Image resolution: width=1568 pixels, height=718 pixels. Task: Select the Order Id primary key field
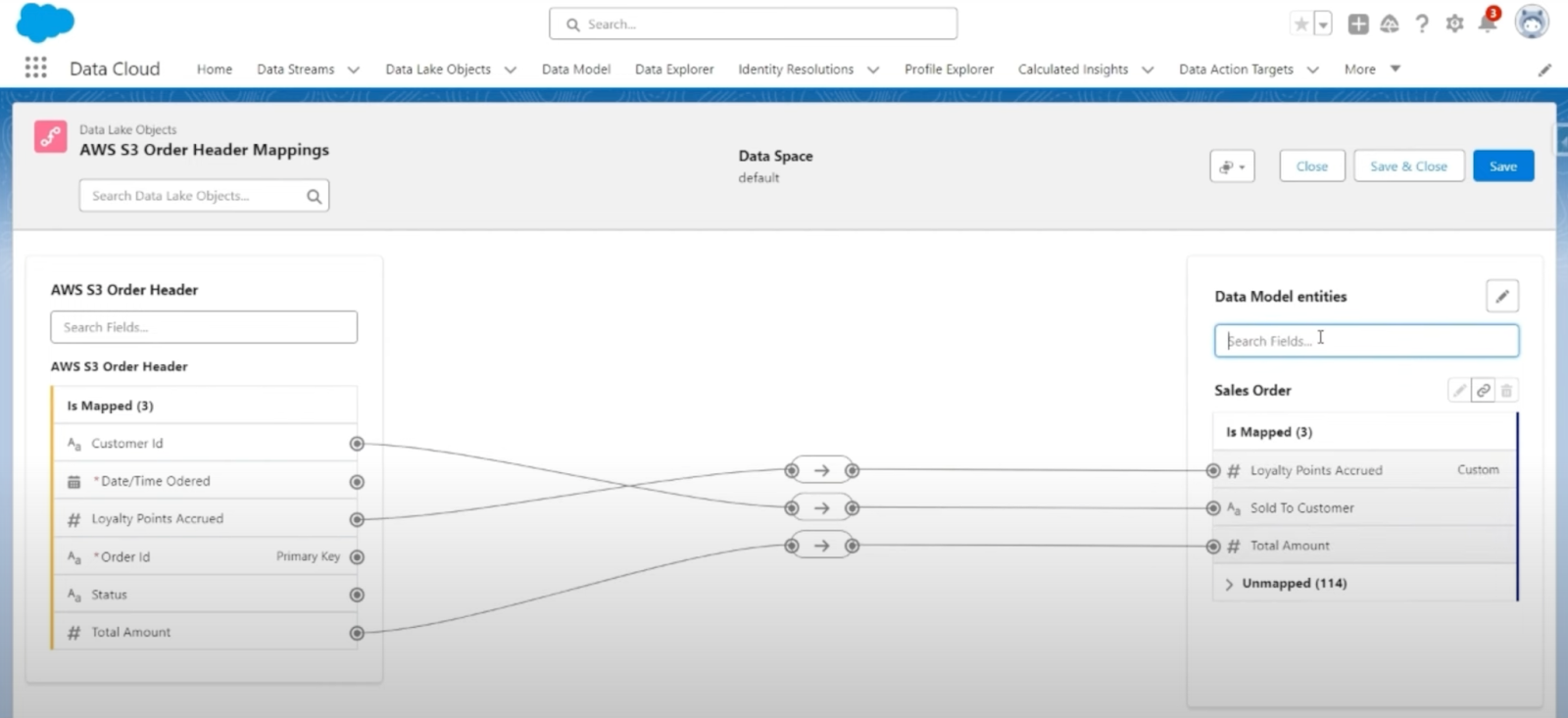pos(206,557)
